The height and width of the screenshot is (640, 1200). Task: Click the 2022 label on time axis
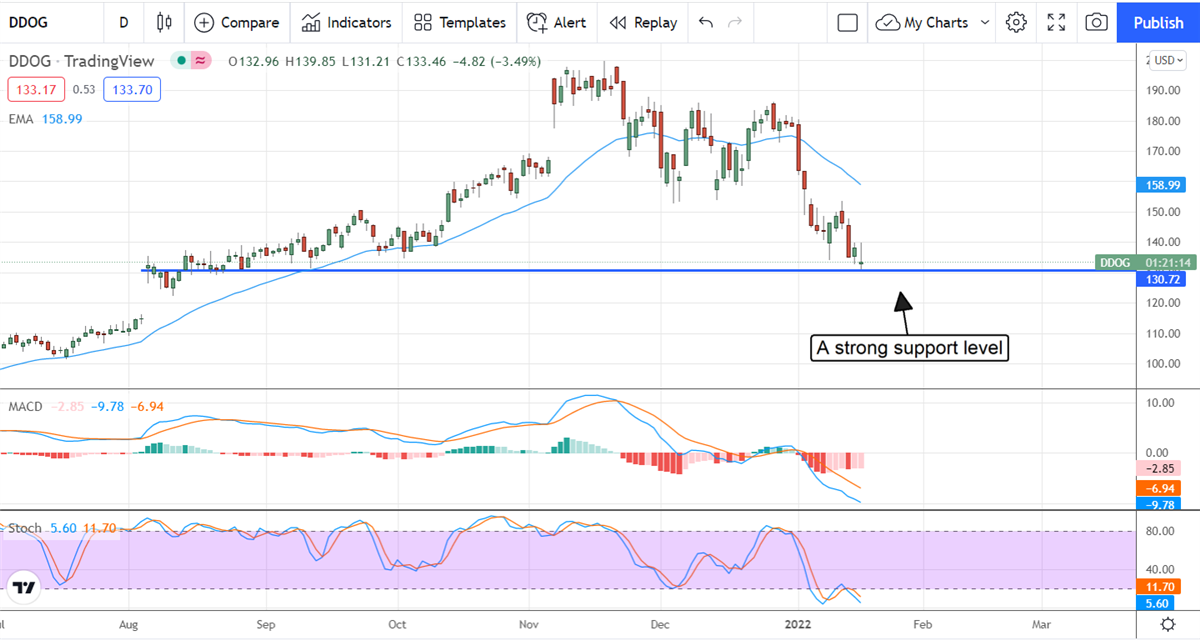pos(798,623)
